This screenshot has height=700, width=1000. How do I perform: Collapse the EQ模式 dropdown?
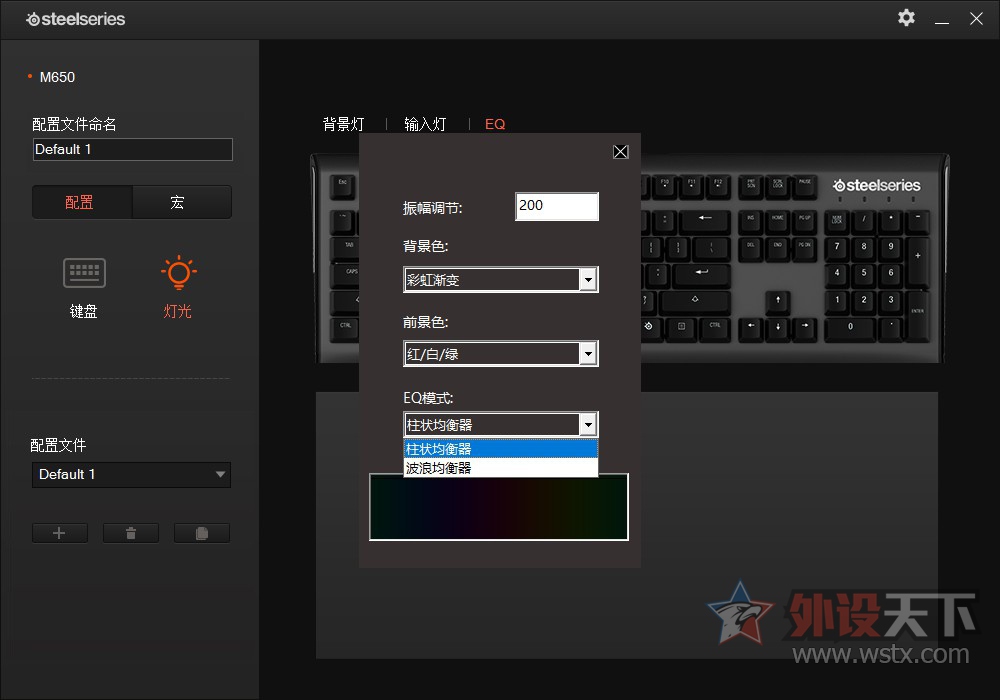pyautogui.click(x=587, y=424)
